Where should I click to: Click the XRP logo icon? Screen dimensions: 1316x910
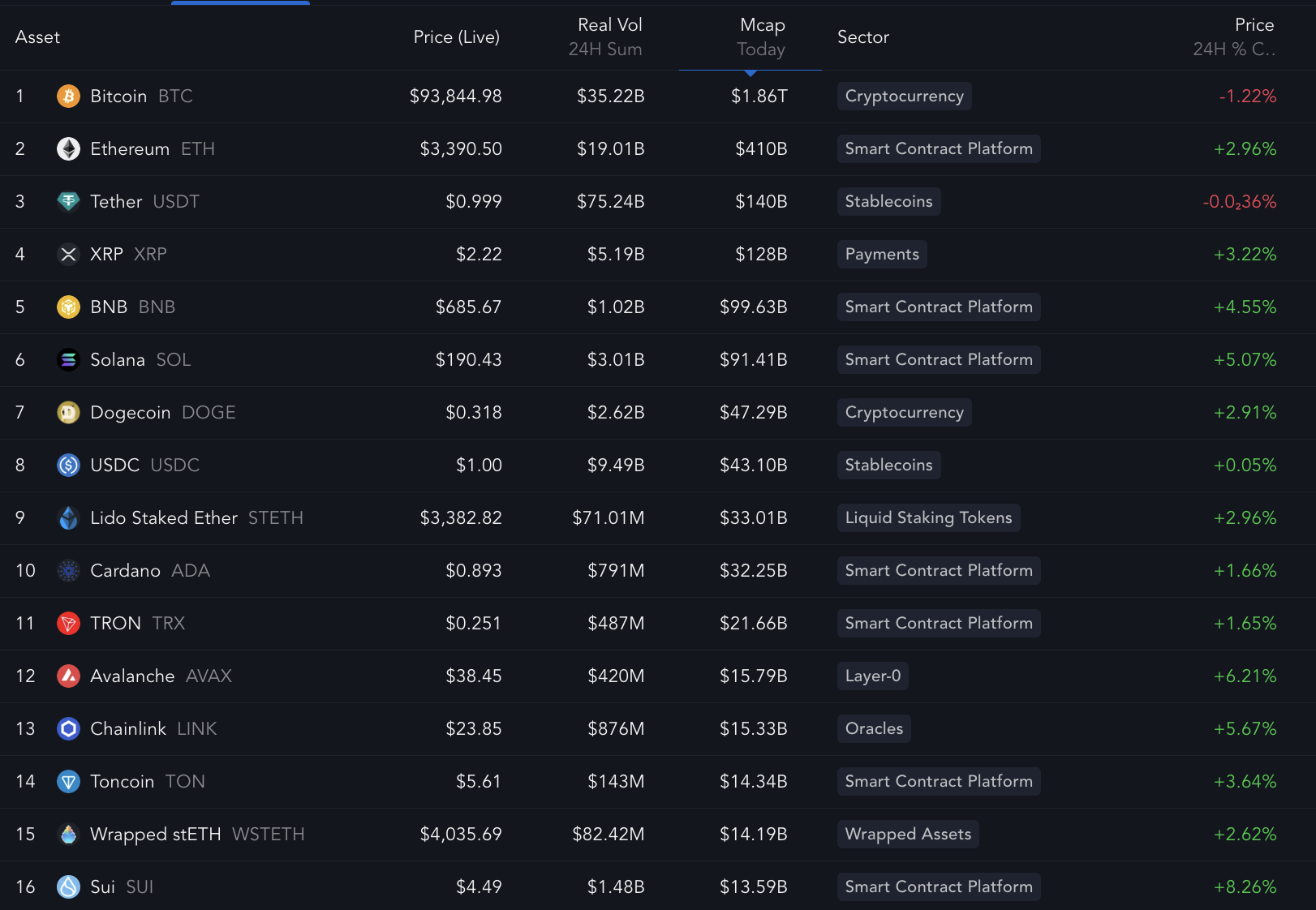pos(68,255)
